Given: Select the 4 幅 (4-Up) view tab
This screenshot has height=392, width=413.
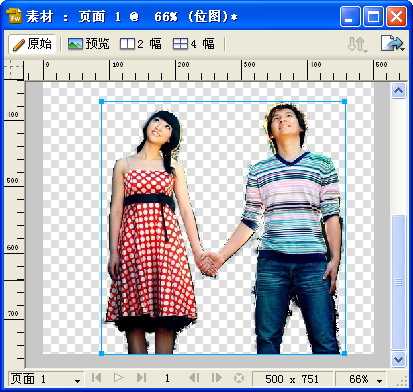Looking at the screenshot, I should 194,44.
